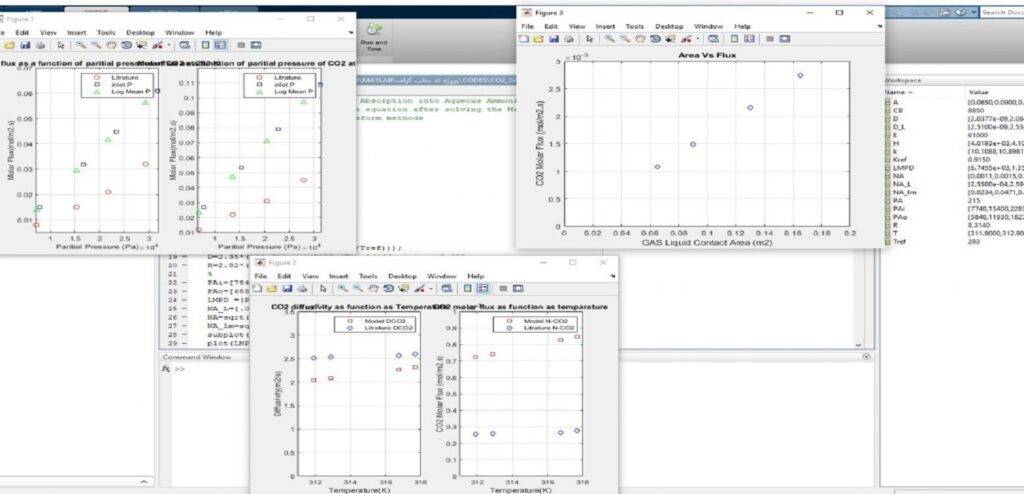The width and height of the screenshot is (1024, 494).
Task: Open Window menu in Figure 2
Action: (442, 276)
